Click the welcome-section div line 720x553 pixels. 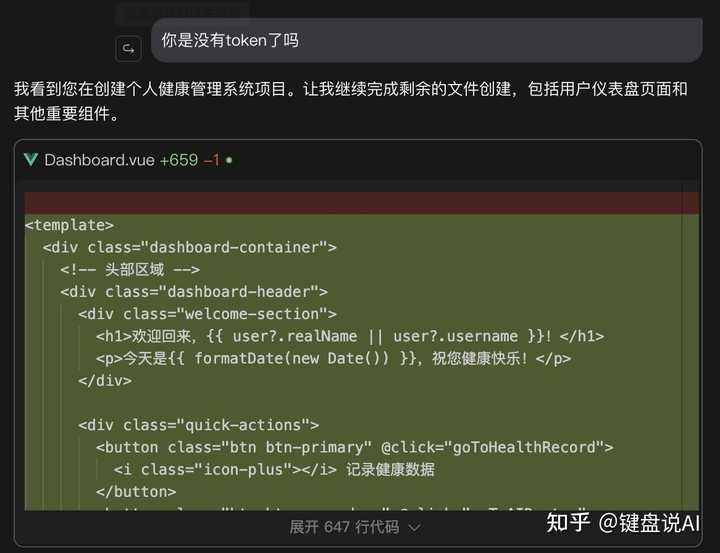click(207, 314)
